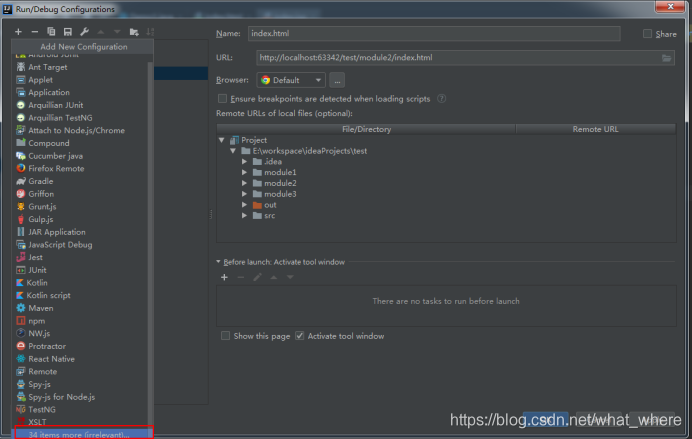Image resolution: width=692 pixels, height=439 pixels.
Task: Click the Before launch move up arrow
Action: [x=274, y=277]
